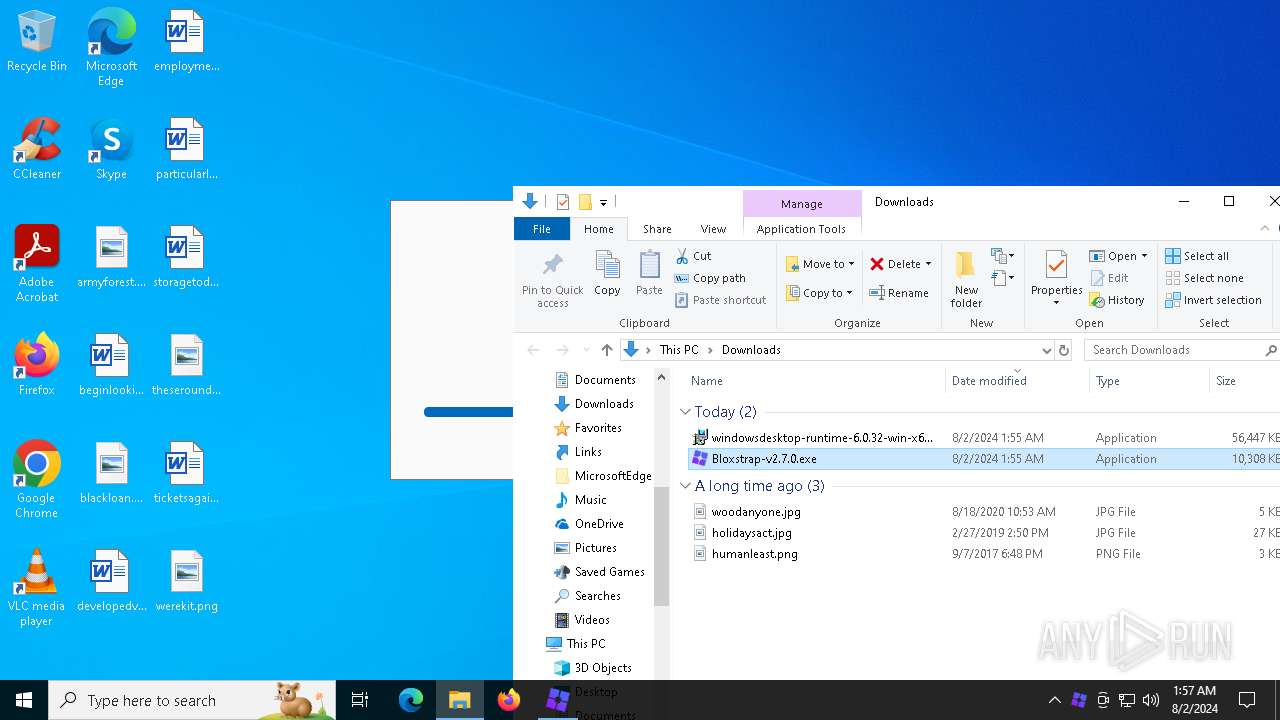Click the Cut command in the ribbon
The height and width of the screenshot is (720, 1280).
(694, 256)
